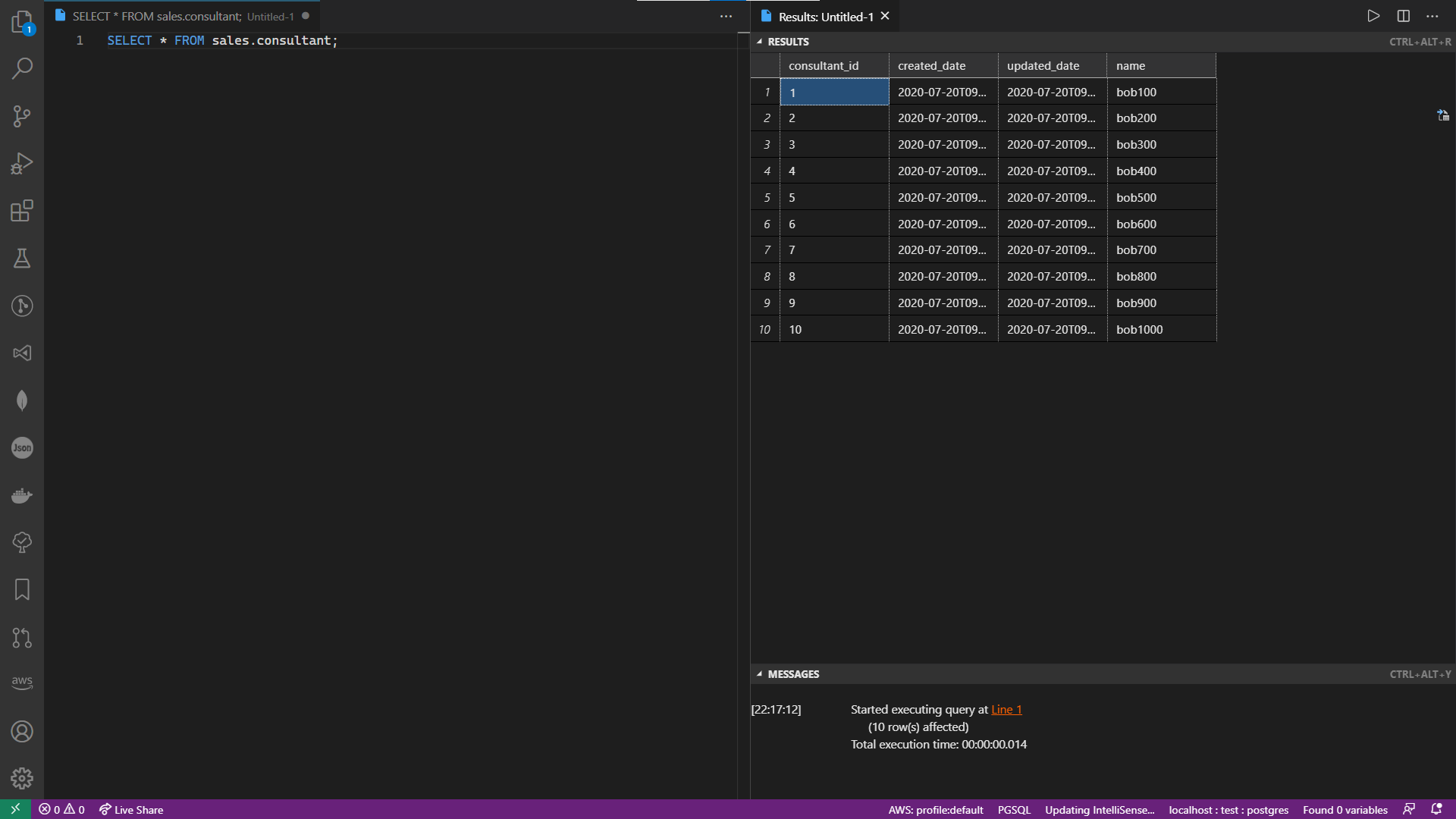Click the split editor icon
This screenshot has height=819, width=1456.
tap(1402, 15)
